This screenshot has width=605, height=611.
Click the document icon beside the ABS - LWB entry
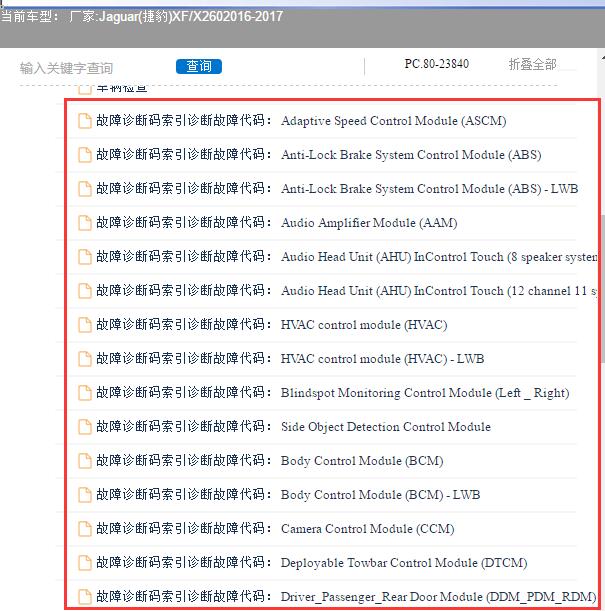click(85, 189)
